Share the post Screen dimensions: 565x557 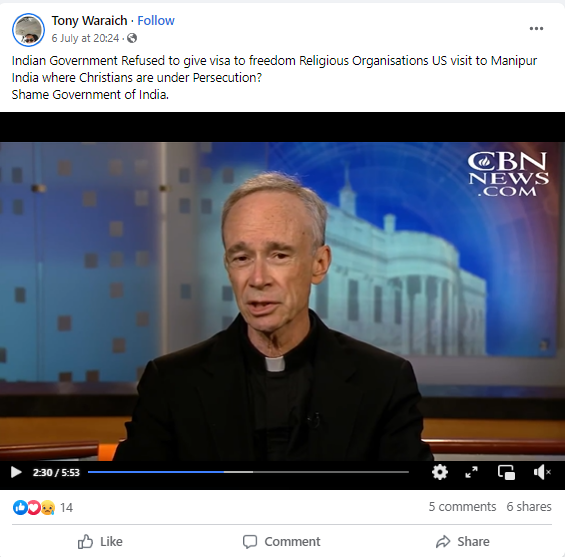coord(463,541)
